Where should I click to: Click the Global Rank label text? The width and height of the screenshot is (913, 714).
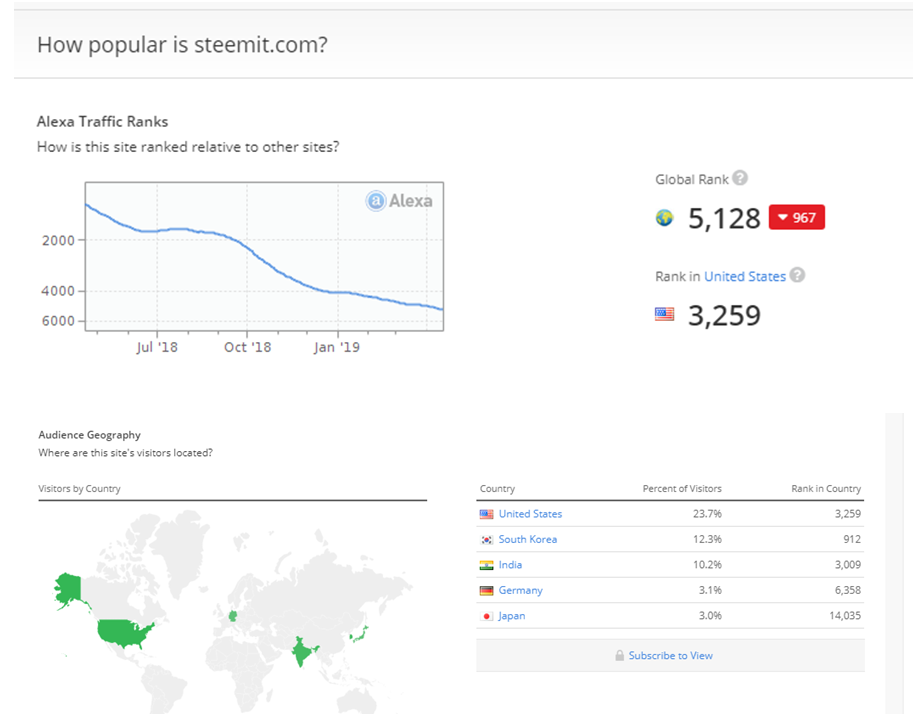pos(692,179)
